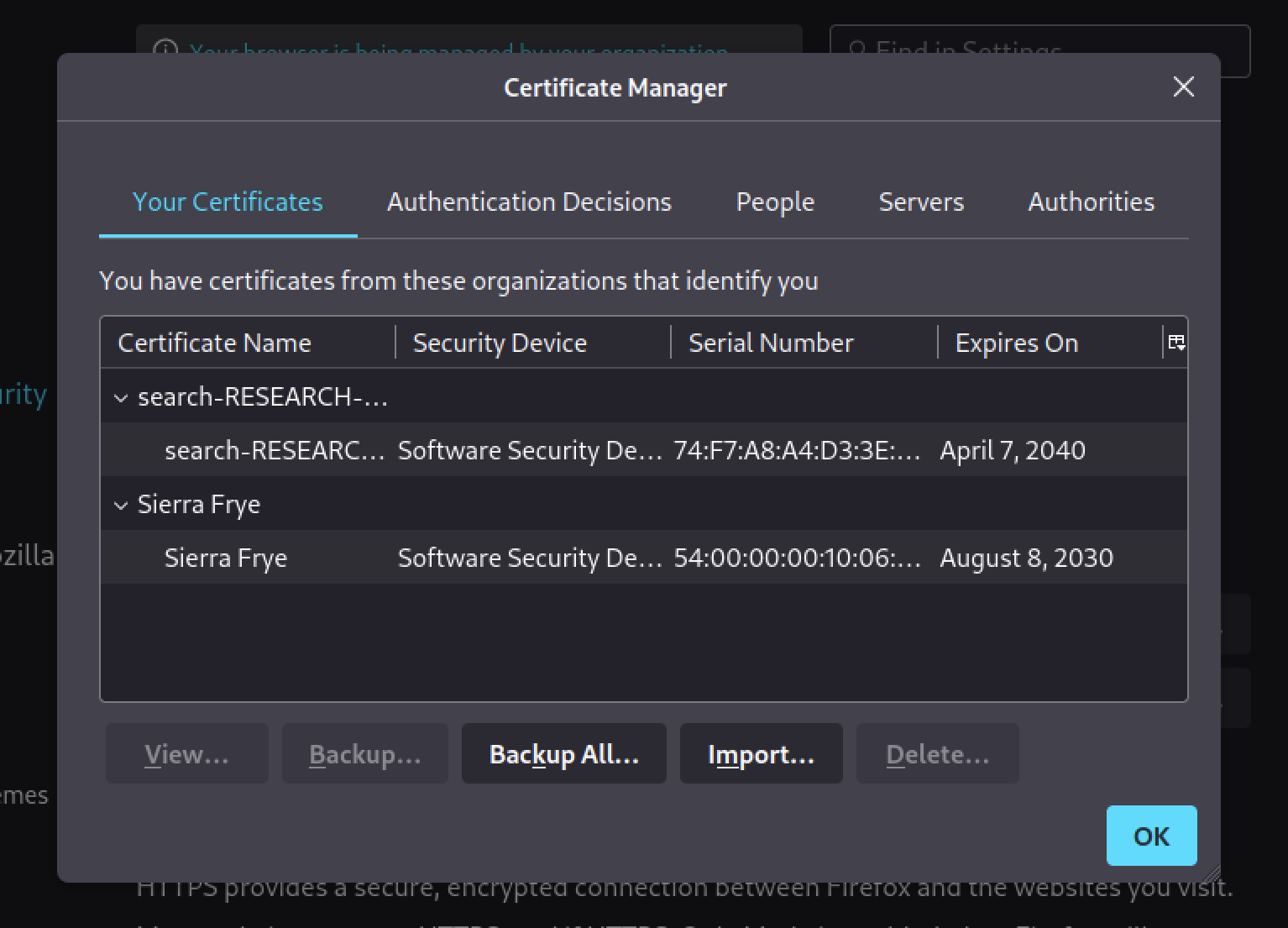Click the Import button

761,754
